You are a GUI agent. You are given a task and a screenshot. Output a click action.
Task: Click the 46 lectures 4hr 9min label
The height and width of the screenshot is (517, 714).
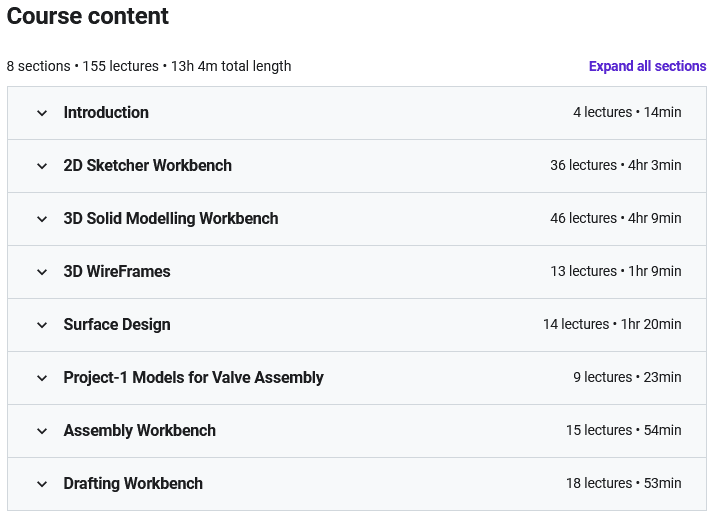click(616, 218)
